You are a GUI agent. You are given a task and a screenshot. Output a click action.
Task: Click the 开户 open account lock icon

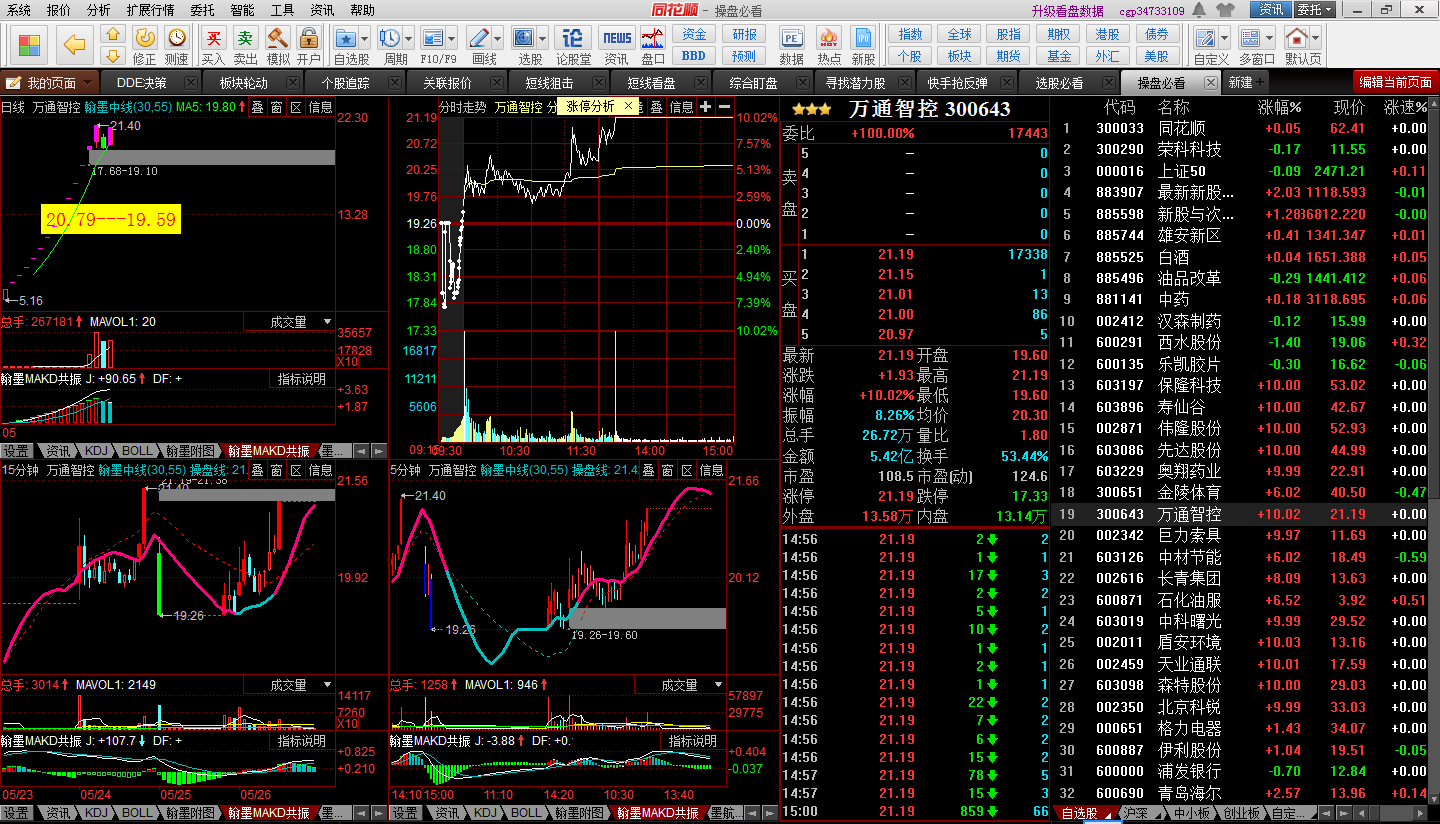(309, 37)
